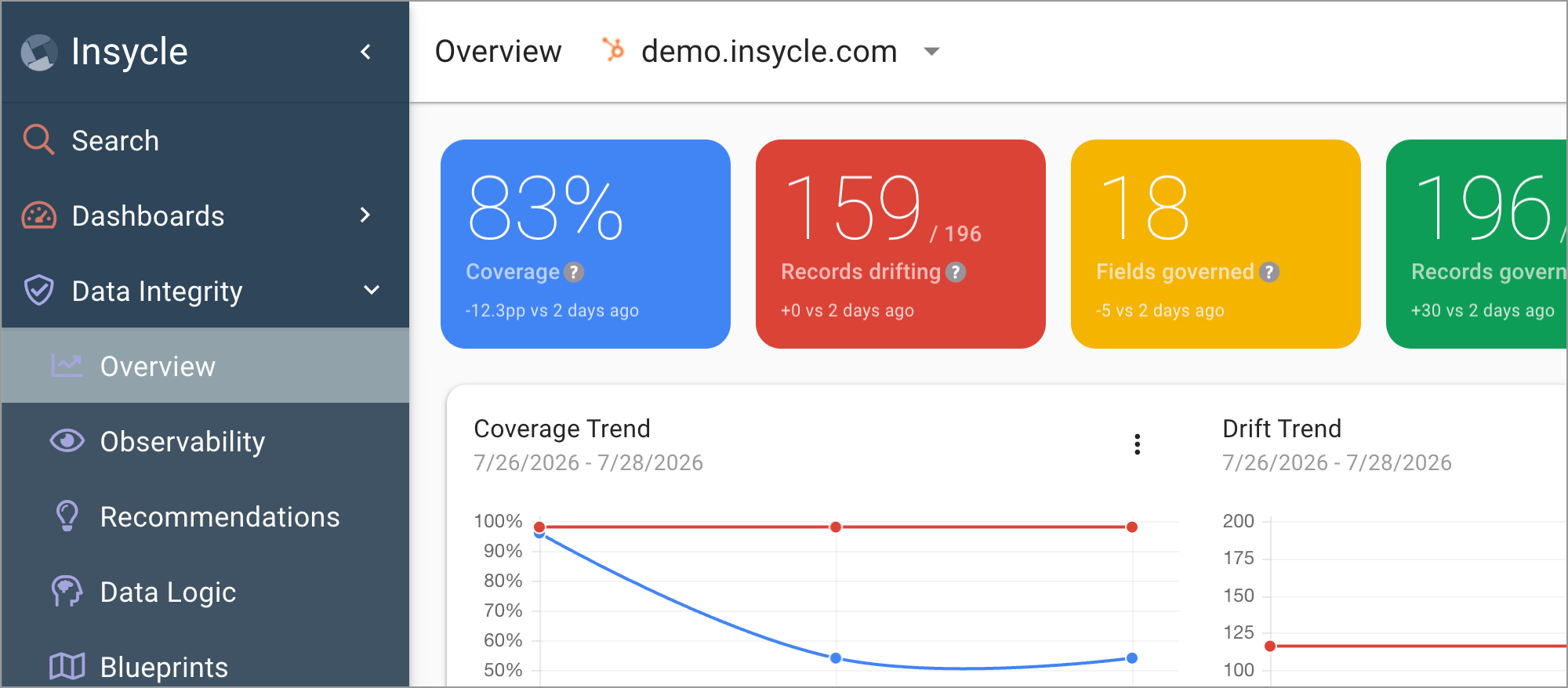Click the '+0 vs 2 days ago' text

click(x=848, y=310)
